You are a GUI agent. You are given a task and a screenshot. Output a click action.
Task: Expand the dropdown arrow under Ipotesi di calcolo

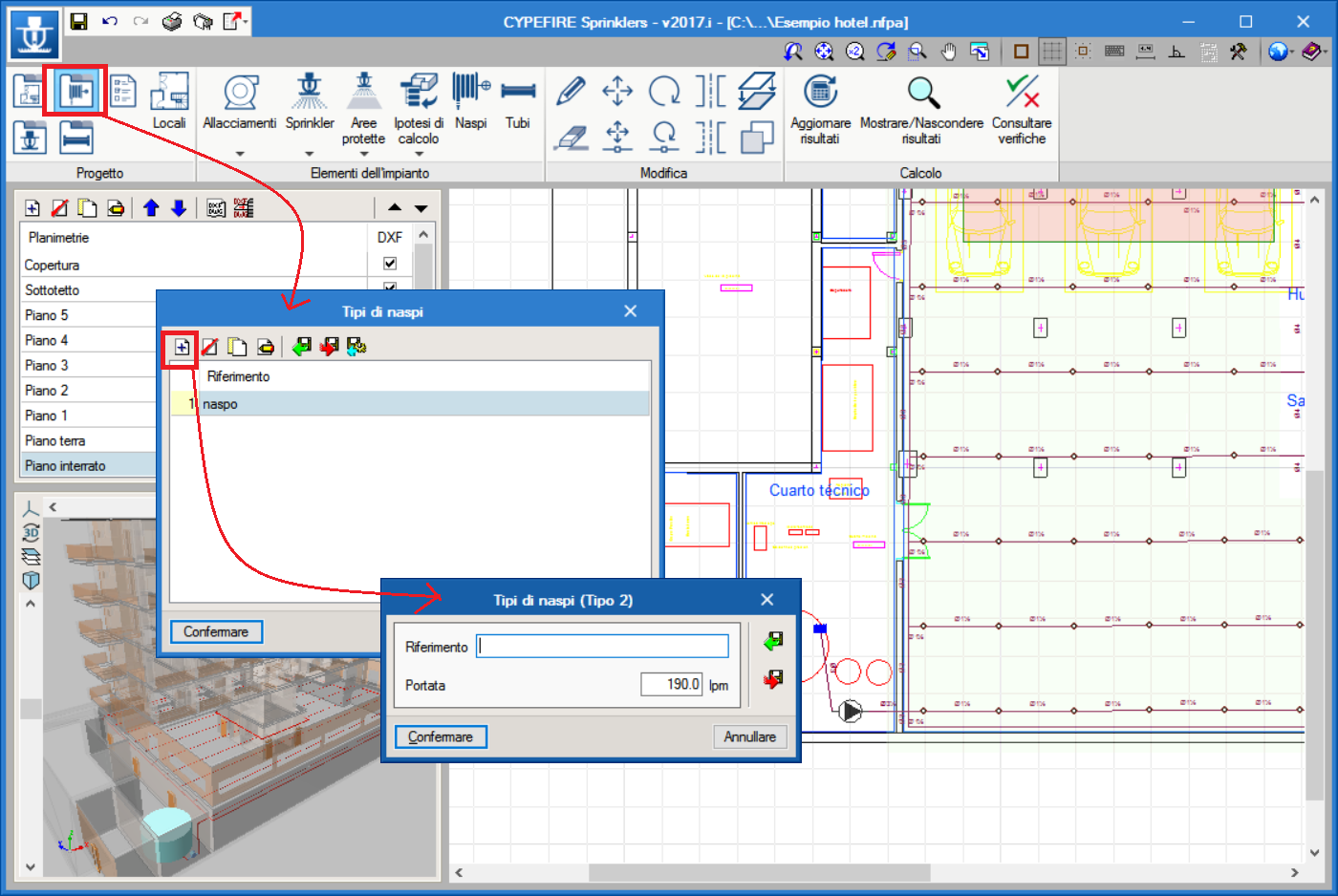pyautogui.click(x=419, y=154)
